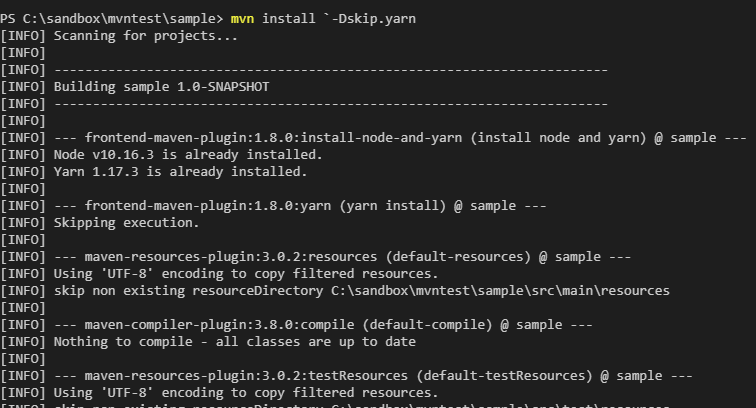Click Yarn 1.17.3 is already installed
756x408 pixels.
pos(180,172)
